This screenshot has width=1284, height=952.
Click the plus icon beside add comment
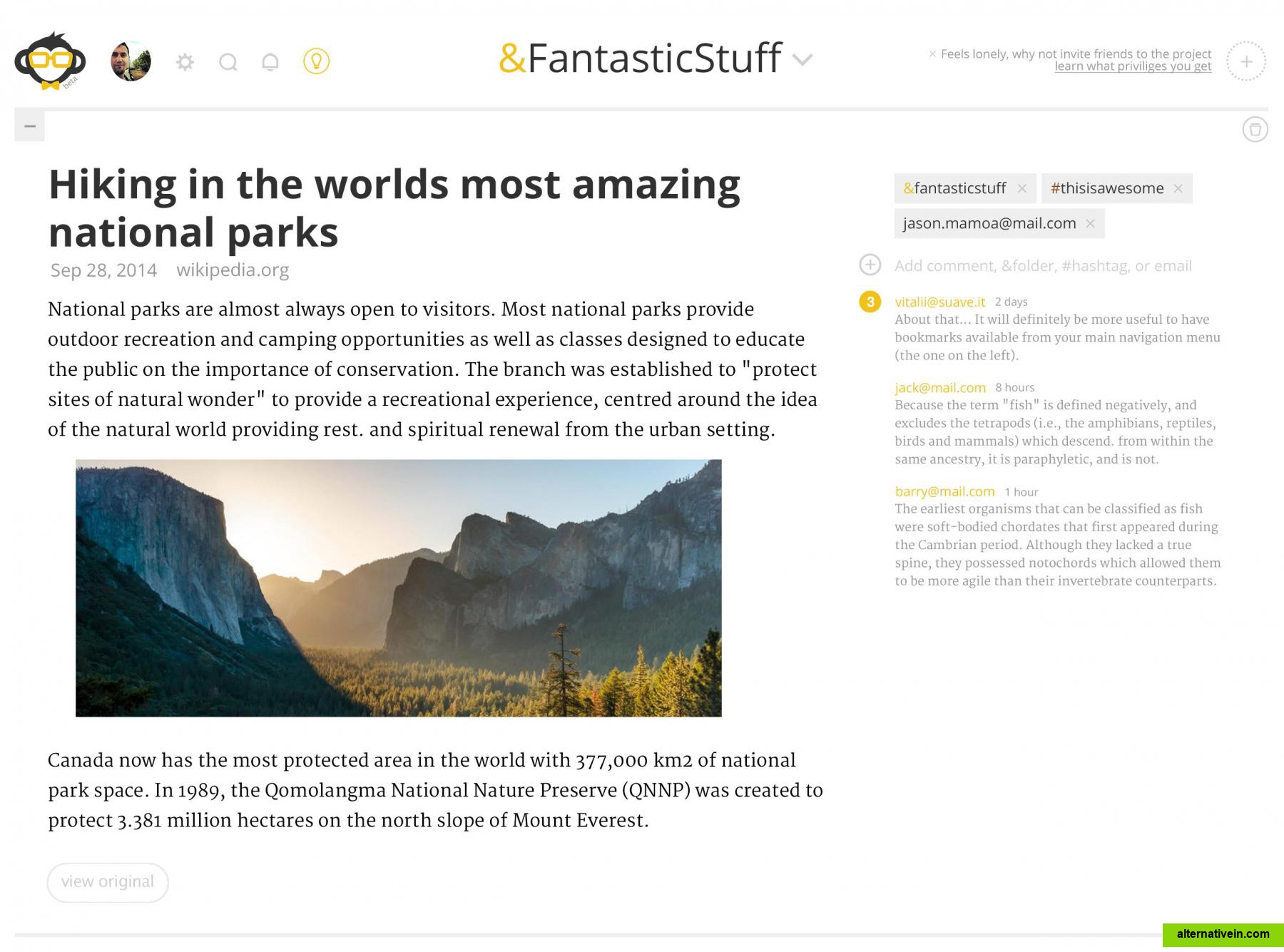coord(870,265)
